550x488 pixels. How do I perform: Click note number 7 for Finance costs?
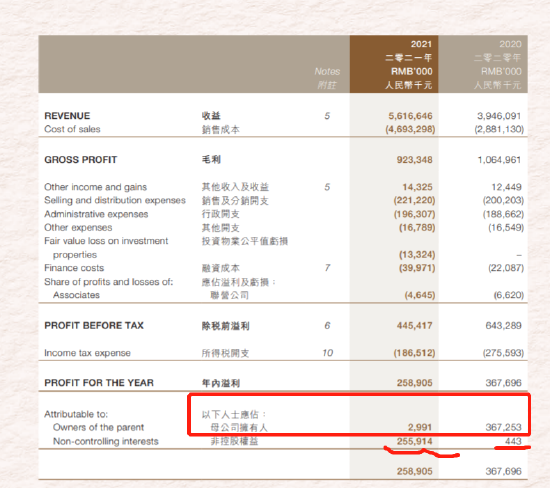coord(327,268)
